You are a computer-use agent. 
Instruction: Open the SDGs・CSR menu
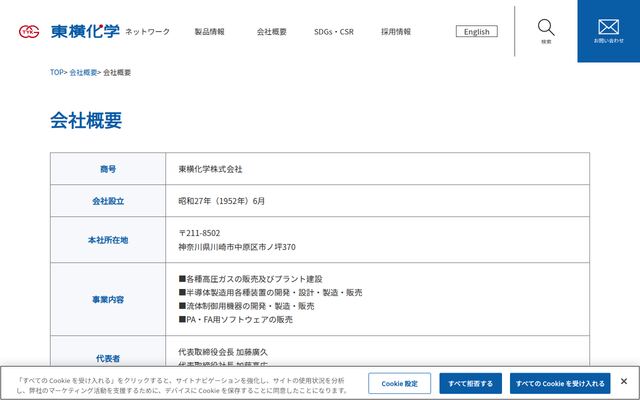tap(334, 31)
